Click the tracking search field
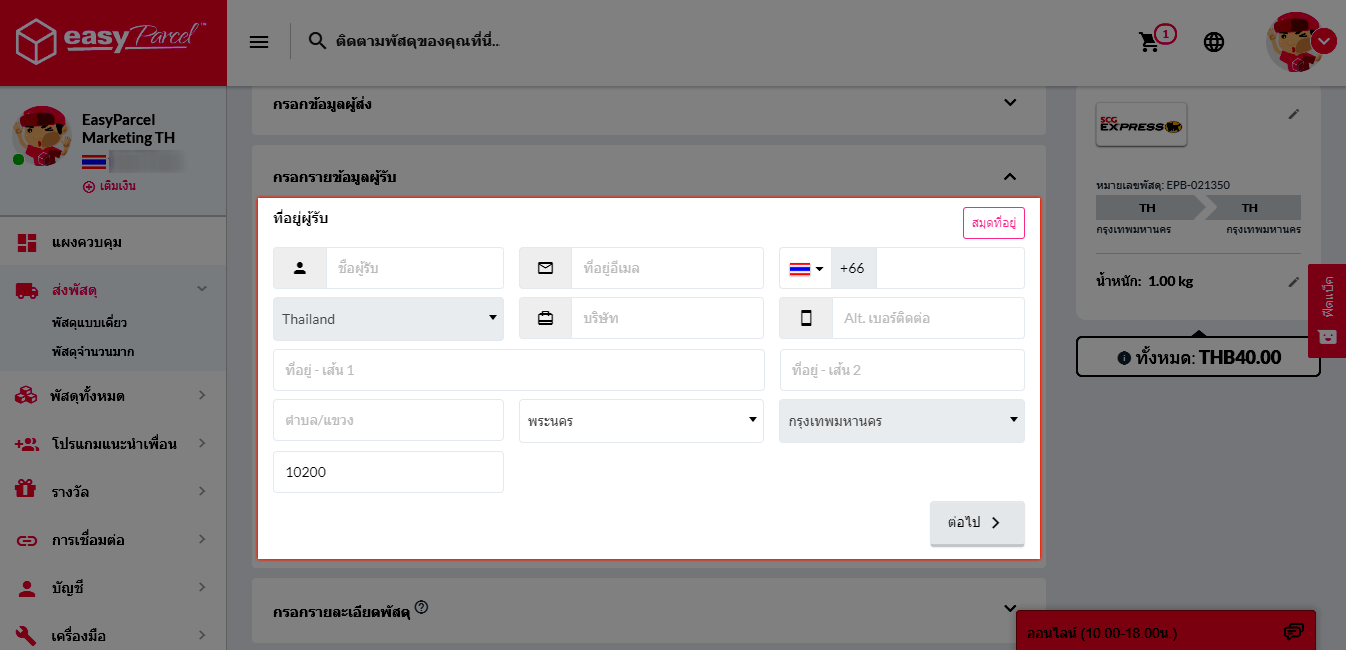This screenshot has width=1346, height=650. tap(417, 41)
